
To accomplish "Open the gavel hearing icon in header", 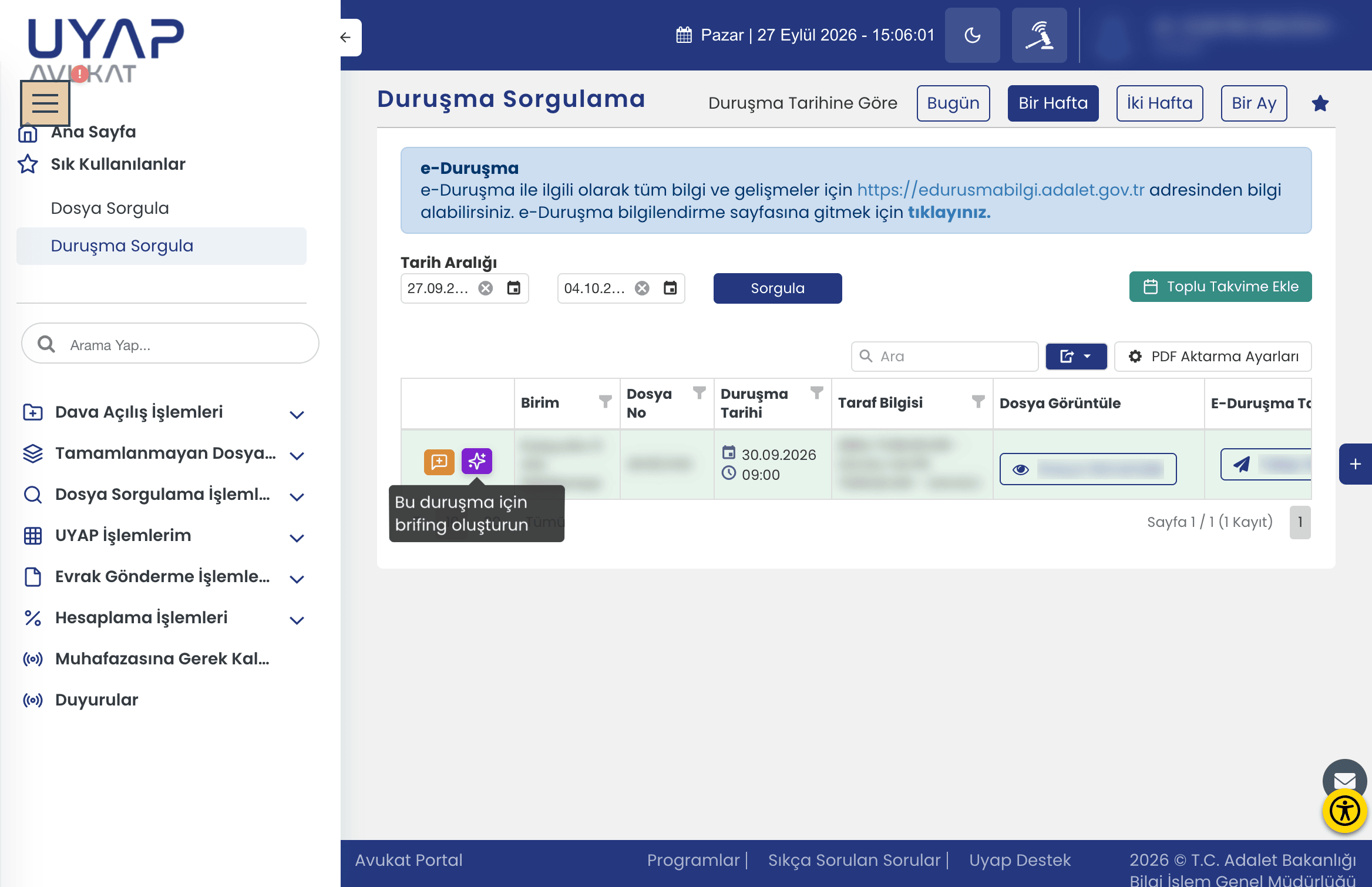I will tap(1039, 35).
